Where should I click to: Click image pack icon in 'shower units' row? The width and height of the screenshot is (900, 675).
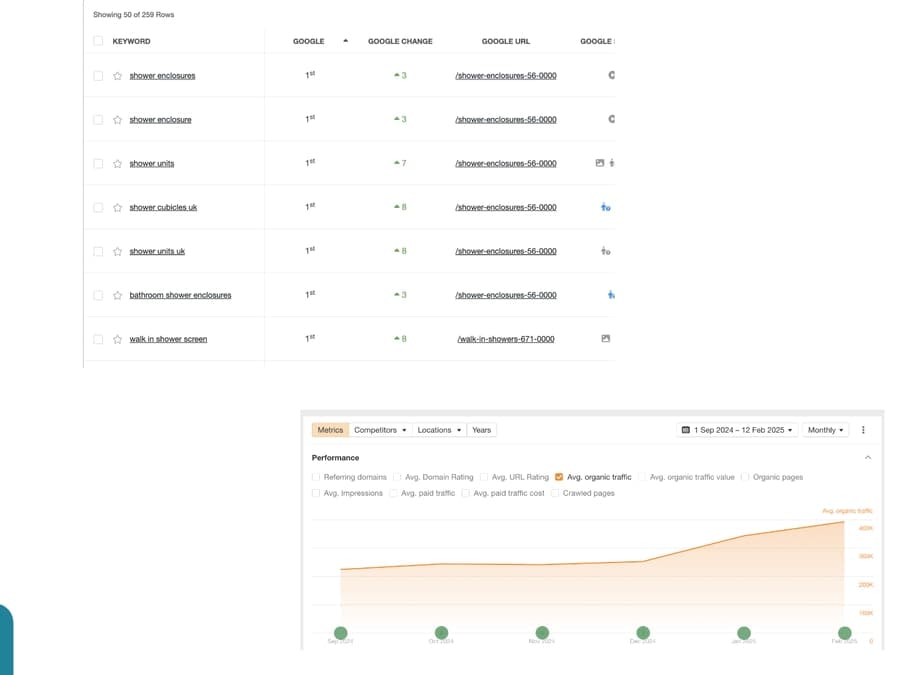pos(600,163)
